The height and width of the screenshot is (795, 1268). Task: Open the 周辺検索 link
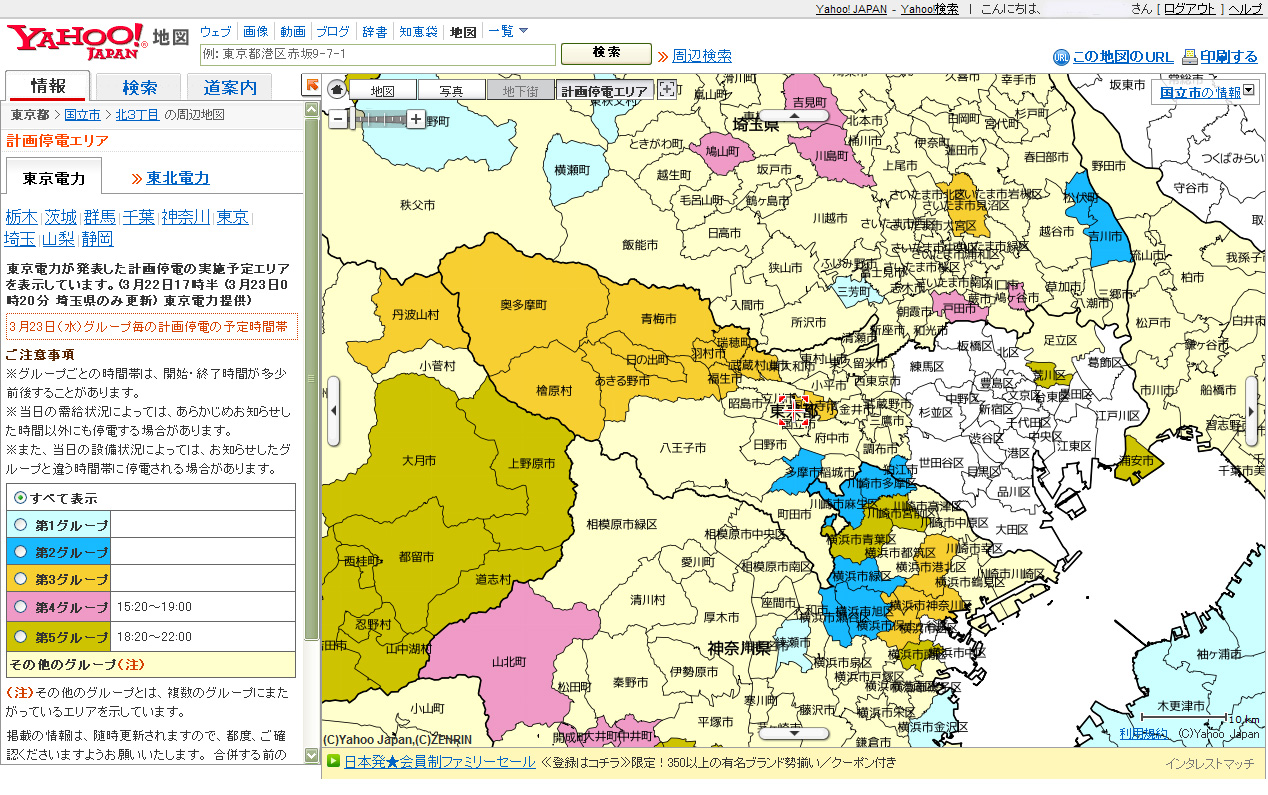tap(702, 56)
